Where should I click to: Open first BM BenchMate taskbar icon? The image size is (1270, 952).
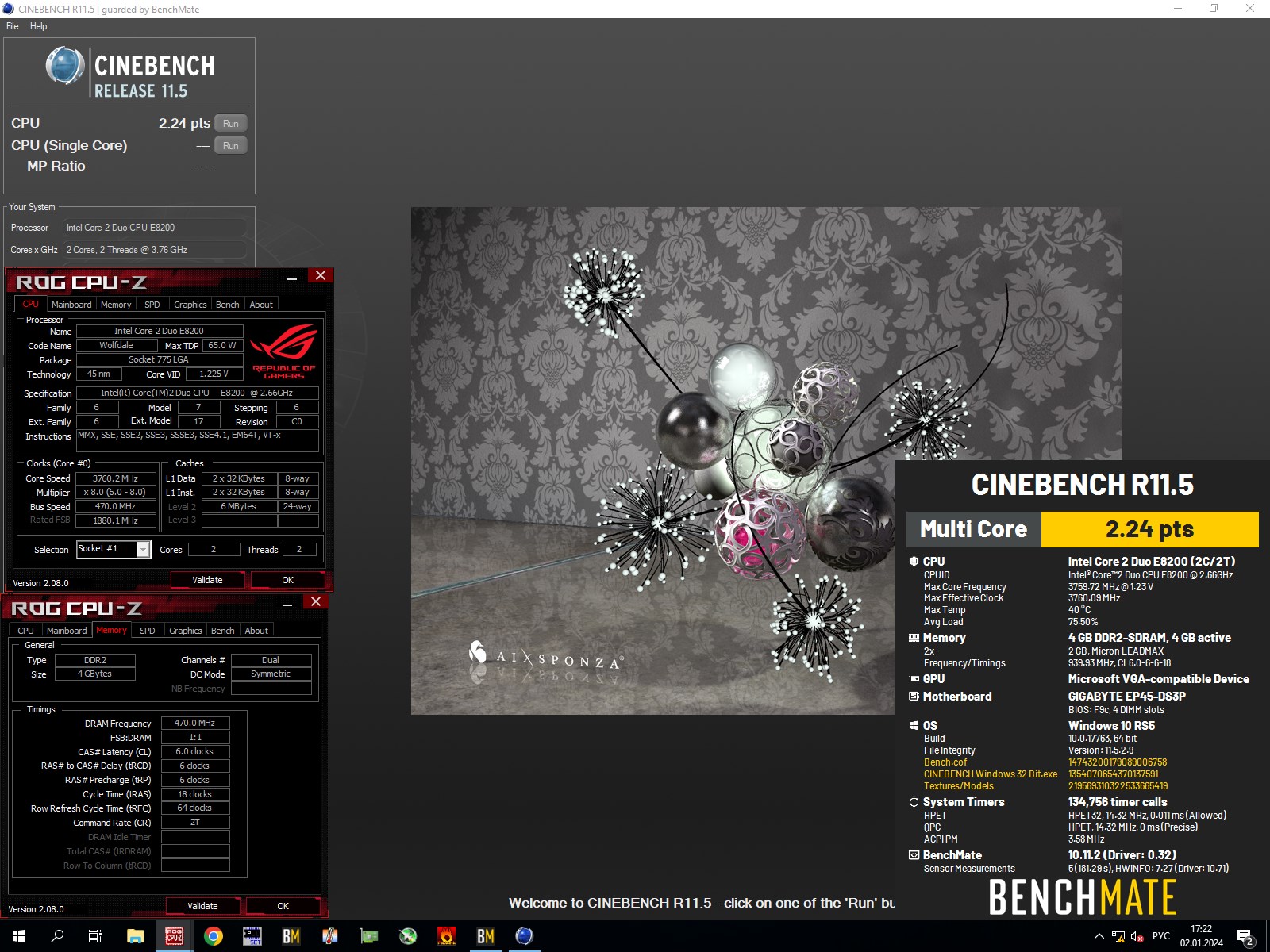[x=291, y=936]
